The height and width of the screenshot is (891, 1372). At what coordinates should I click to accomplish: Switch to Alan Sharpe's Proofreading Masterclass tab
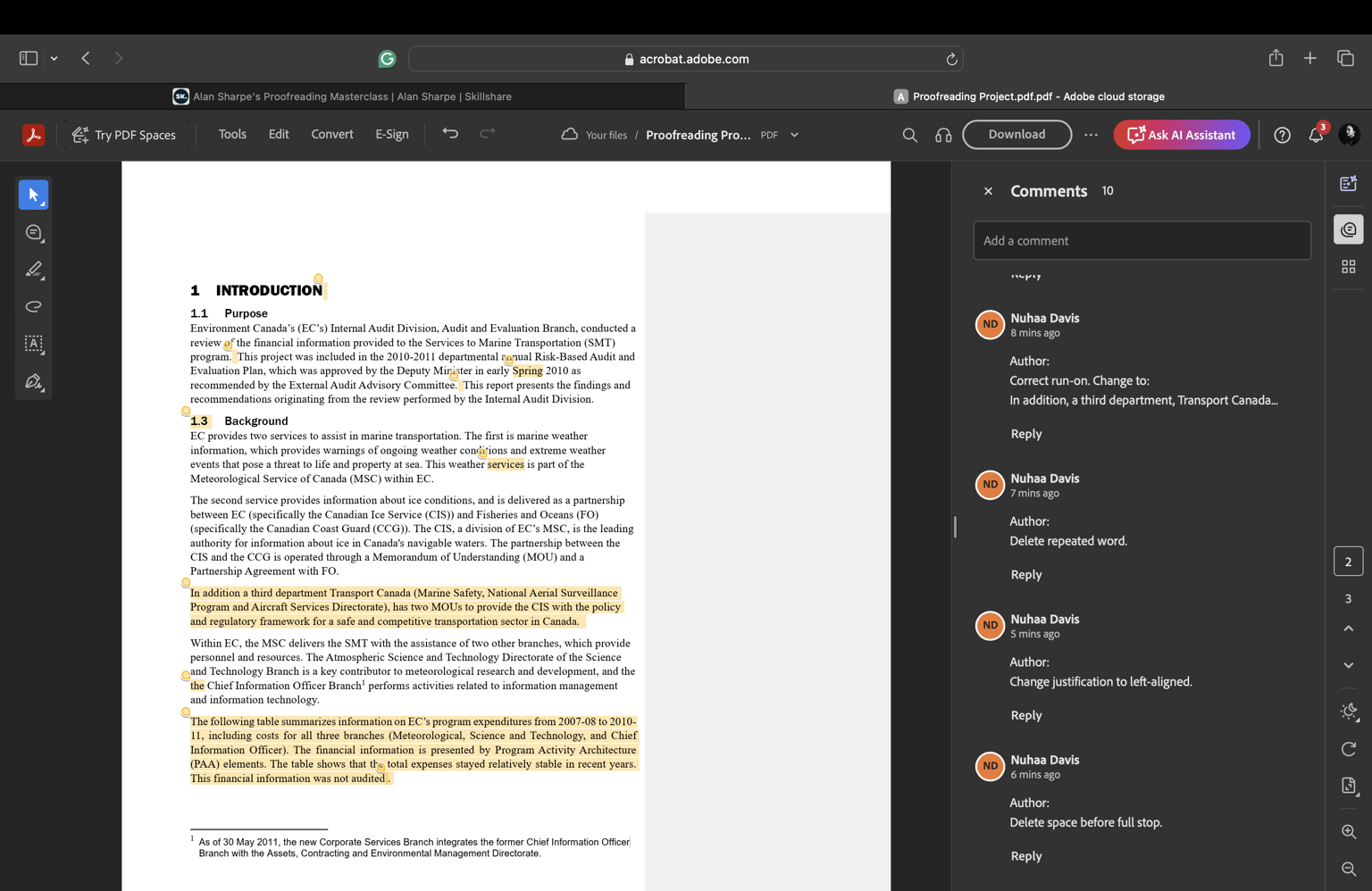pos(342,96)
